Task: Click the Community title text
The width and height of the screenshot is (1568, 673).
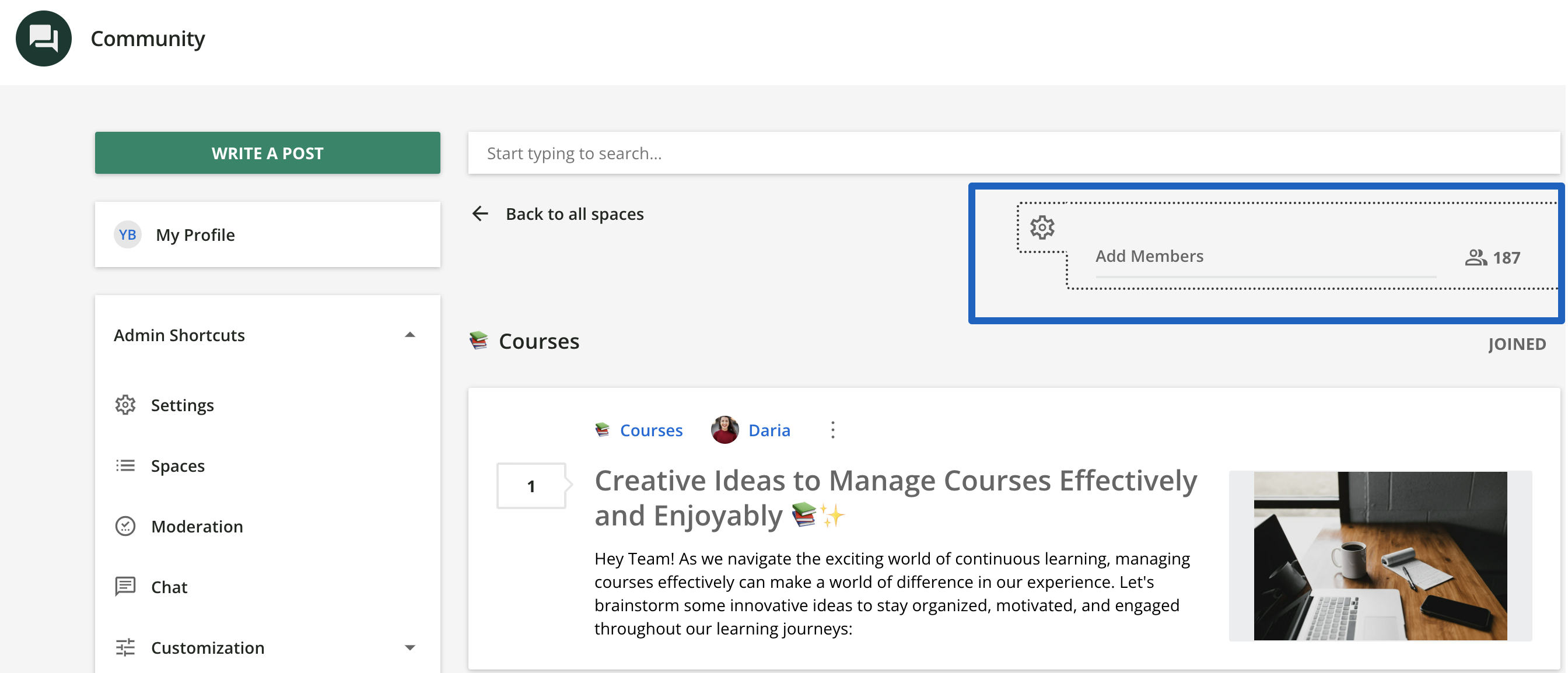Action: [148, 38]
